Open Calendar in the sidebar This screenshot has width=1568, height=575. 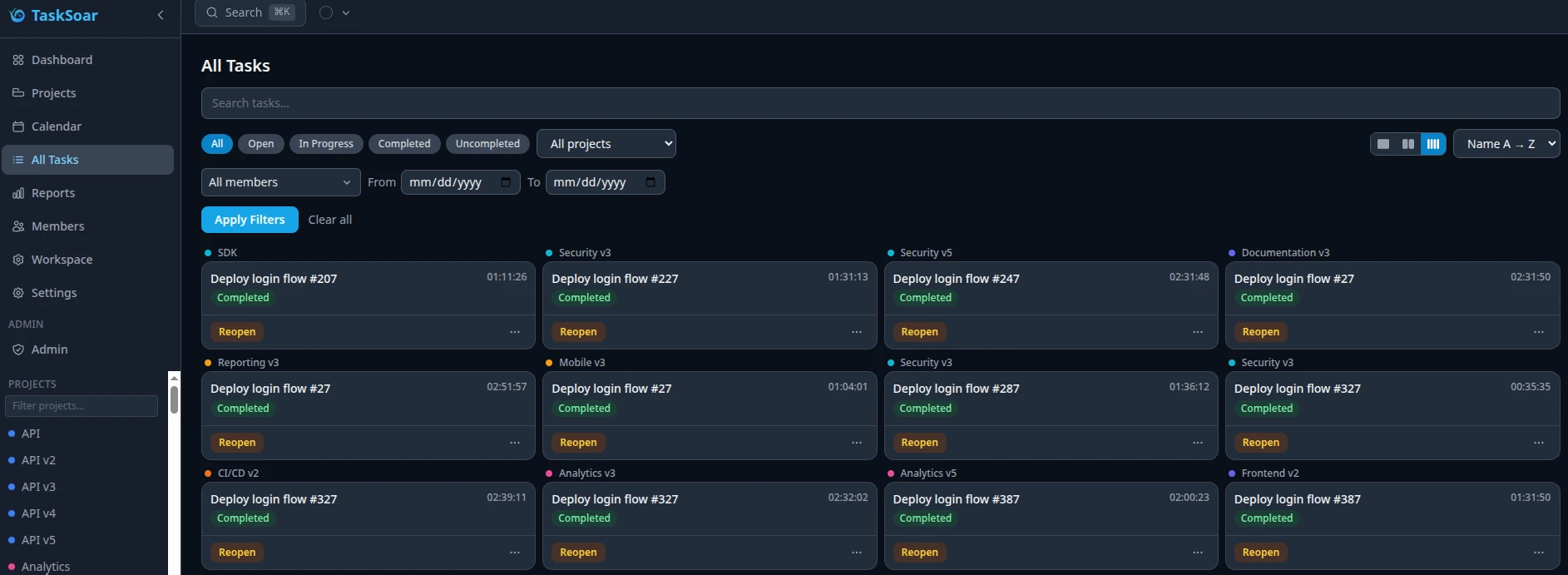pyautogui.click(x=87, y=126)
